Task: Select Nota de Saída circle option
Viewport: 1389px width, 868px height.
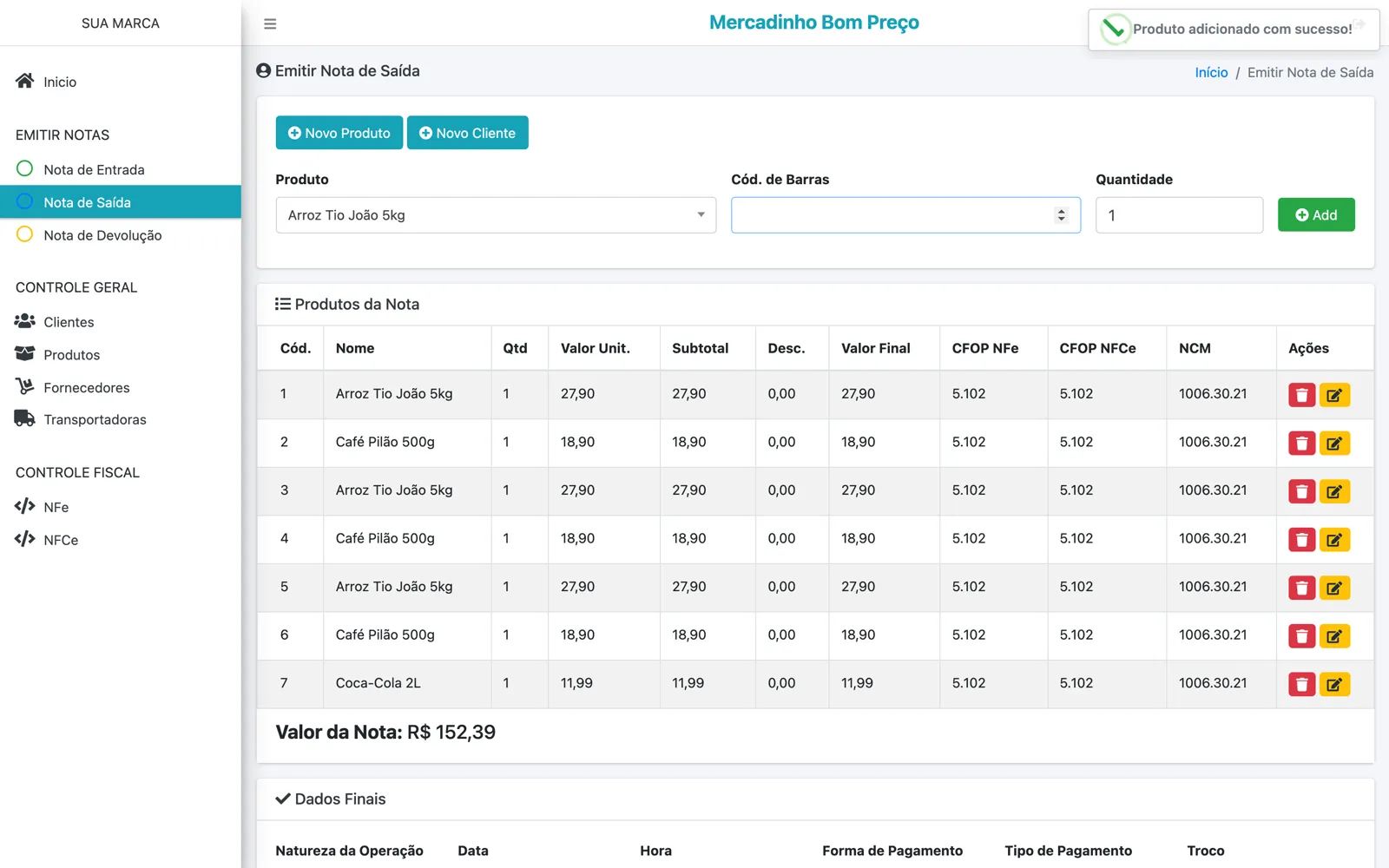Action: [25, 201]
